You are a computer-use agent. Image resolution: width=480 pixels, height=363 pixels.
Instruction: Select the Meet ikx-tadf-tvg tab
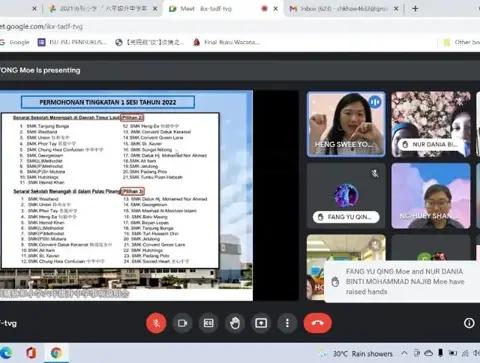206,9
